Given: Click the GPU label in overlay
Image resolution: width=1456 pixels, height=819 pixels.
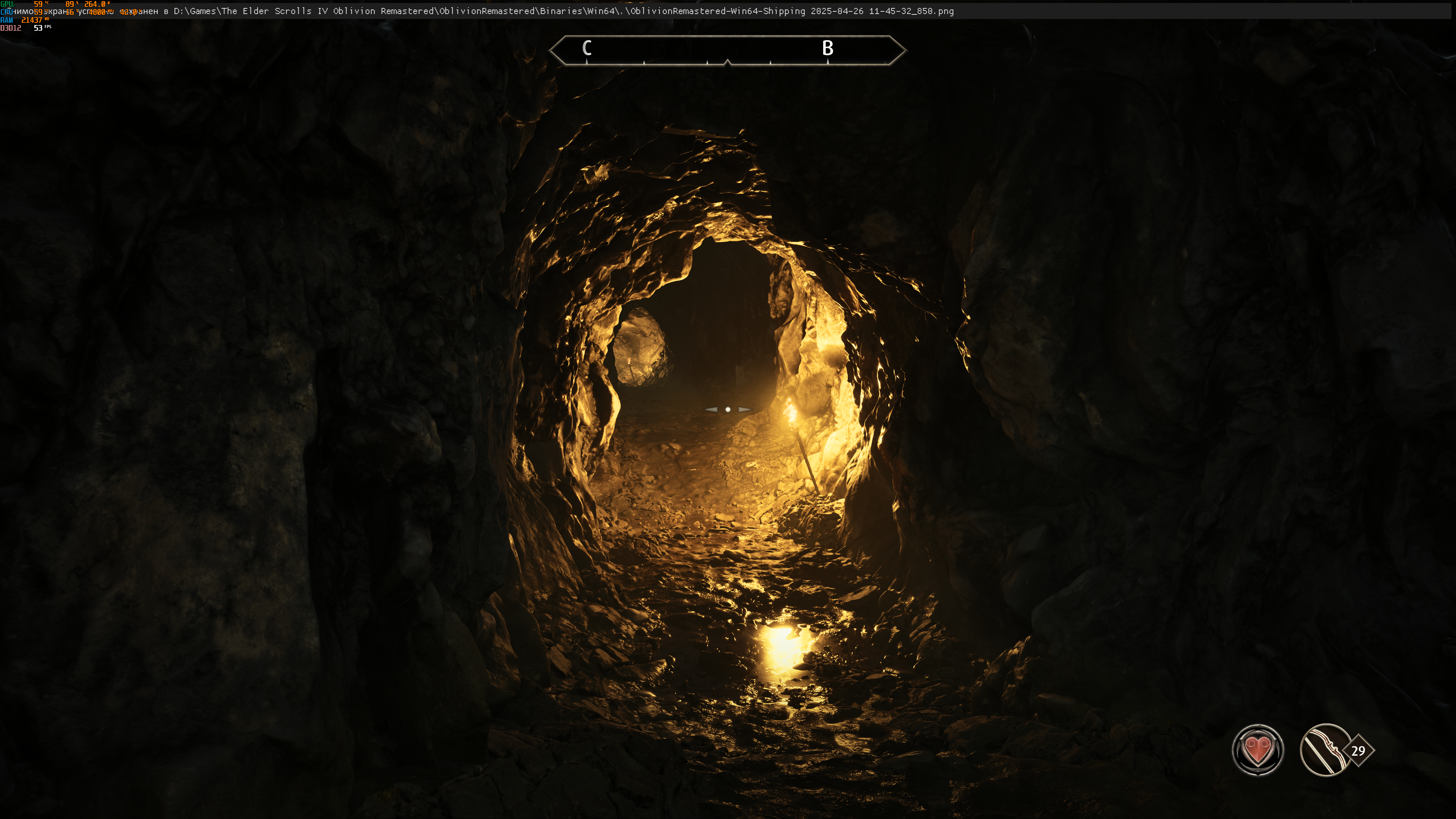Looking at the screenshot, I should tap(7, 4).
